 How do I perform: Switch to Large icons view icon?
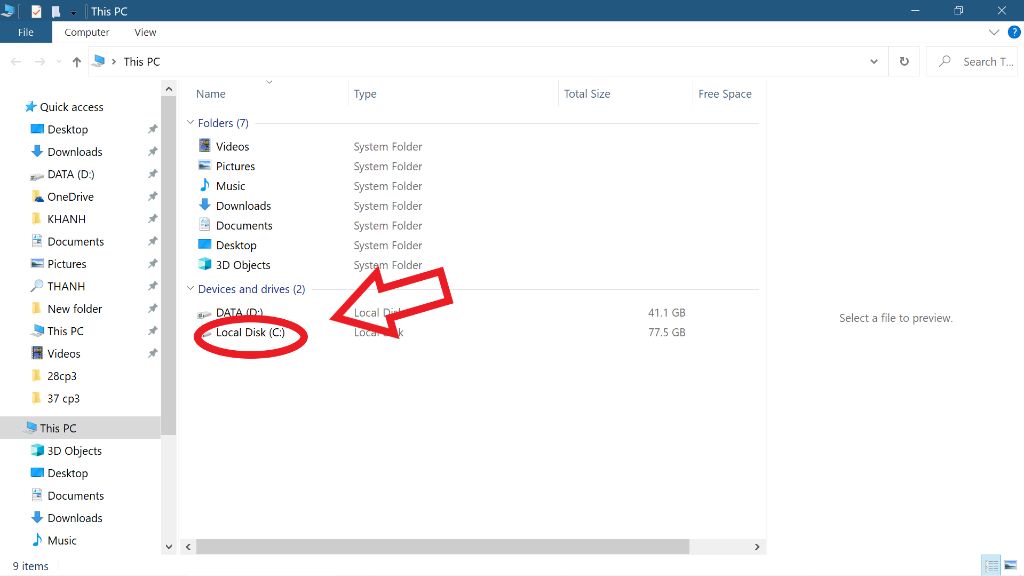(x=1011, y=565)
